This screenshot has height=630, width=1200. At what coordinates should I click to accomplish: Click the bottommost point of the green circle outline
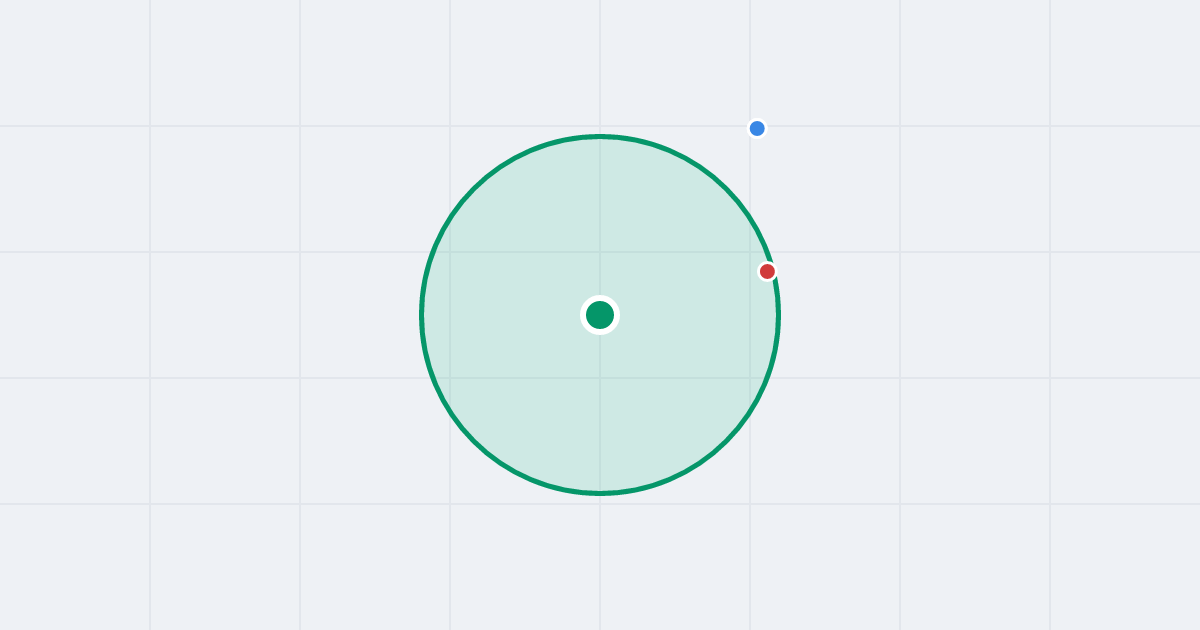[x=600, y=493]
